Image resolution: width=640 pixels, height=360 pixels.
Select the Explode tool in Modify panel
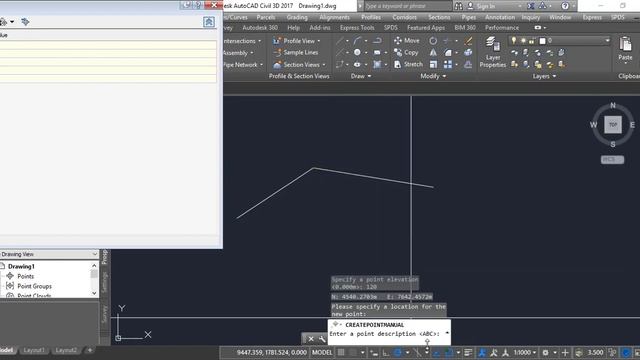coord(468,52)
